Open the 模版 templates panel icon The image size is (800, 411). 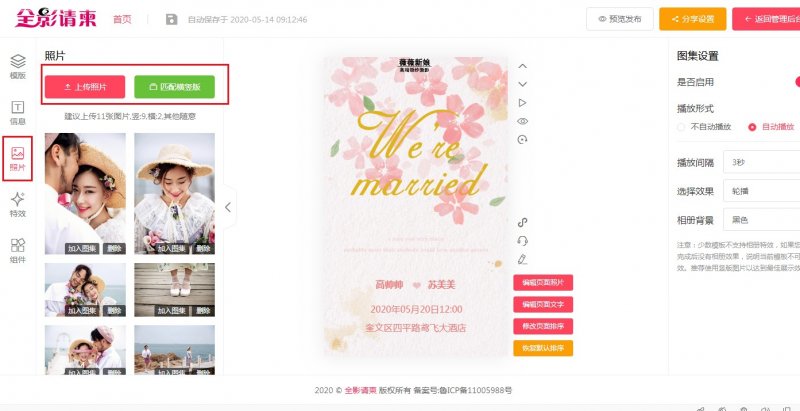tap(18, 67)
